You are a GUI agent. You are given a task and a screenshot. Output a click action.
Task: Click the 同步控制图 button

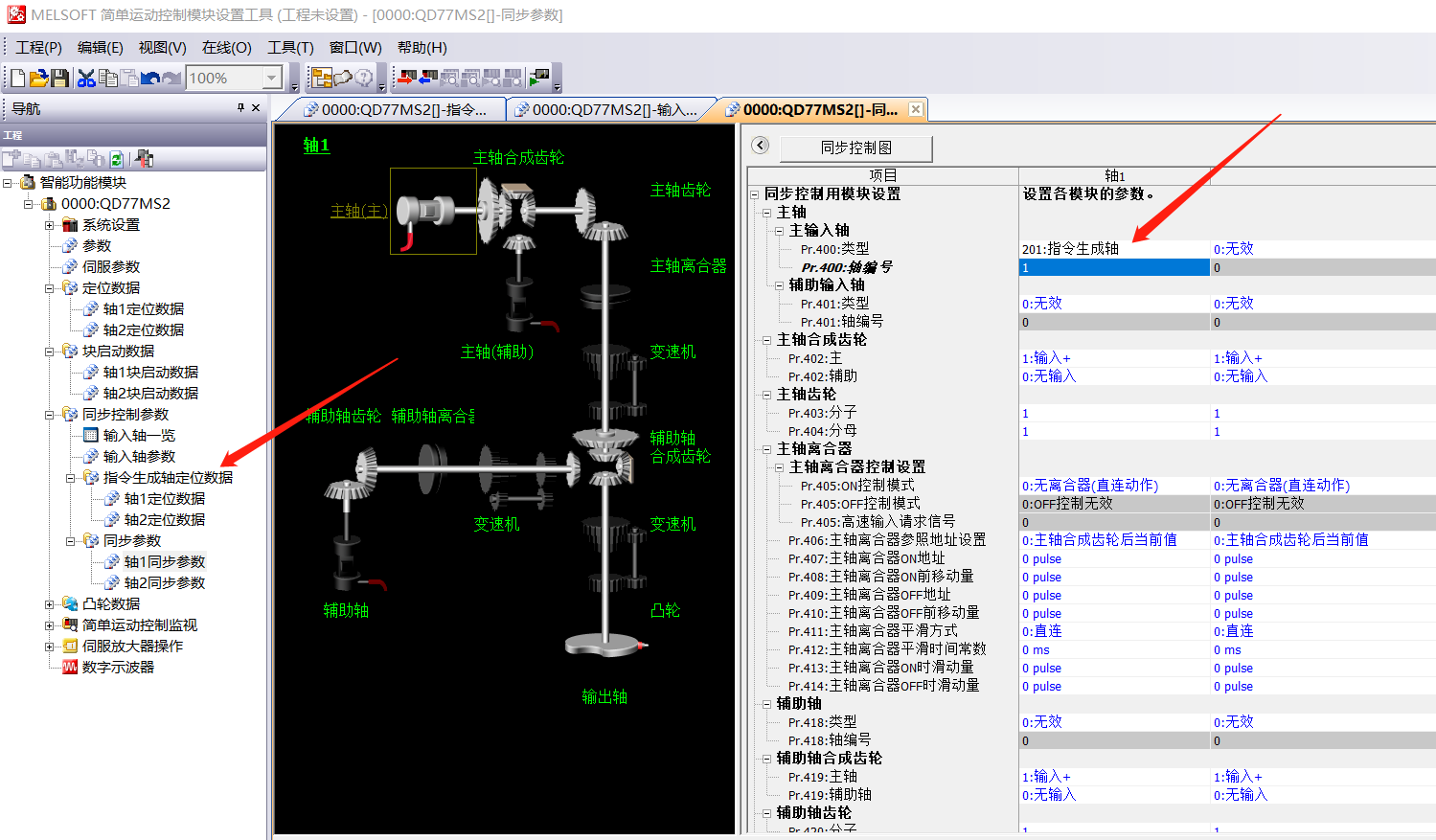[x=855, y=148]
